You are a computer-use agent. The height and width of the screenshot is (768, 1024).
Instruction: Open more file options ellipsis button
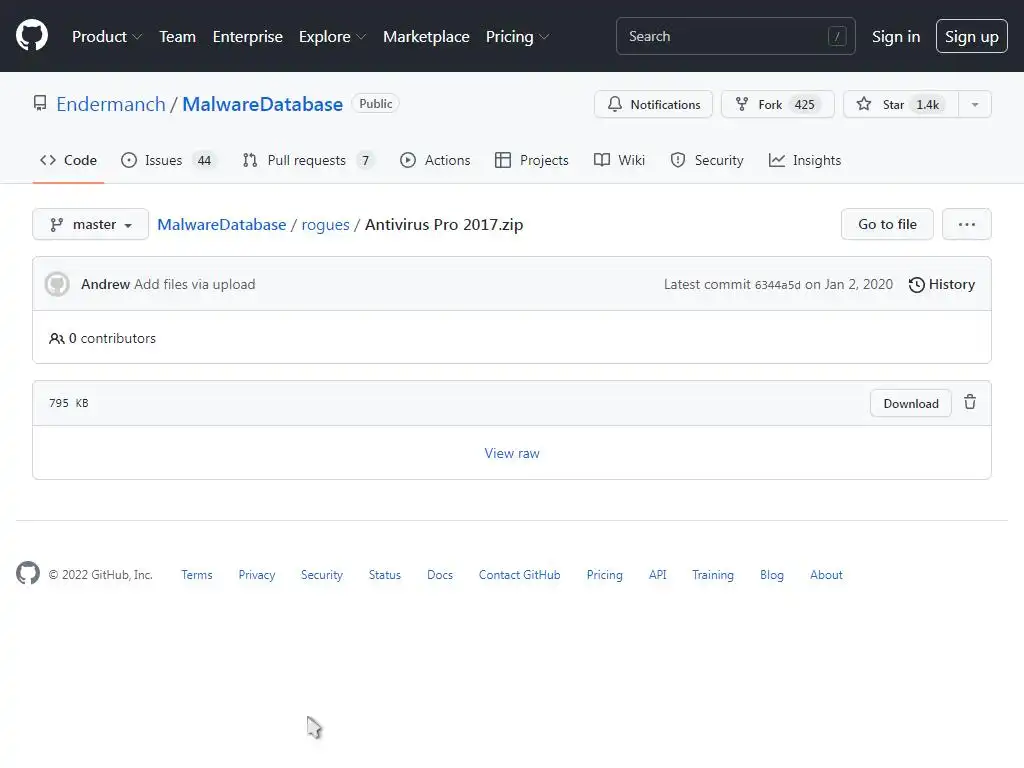point(967,224)
